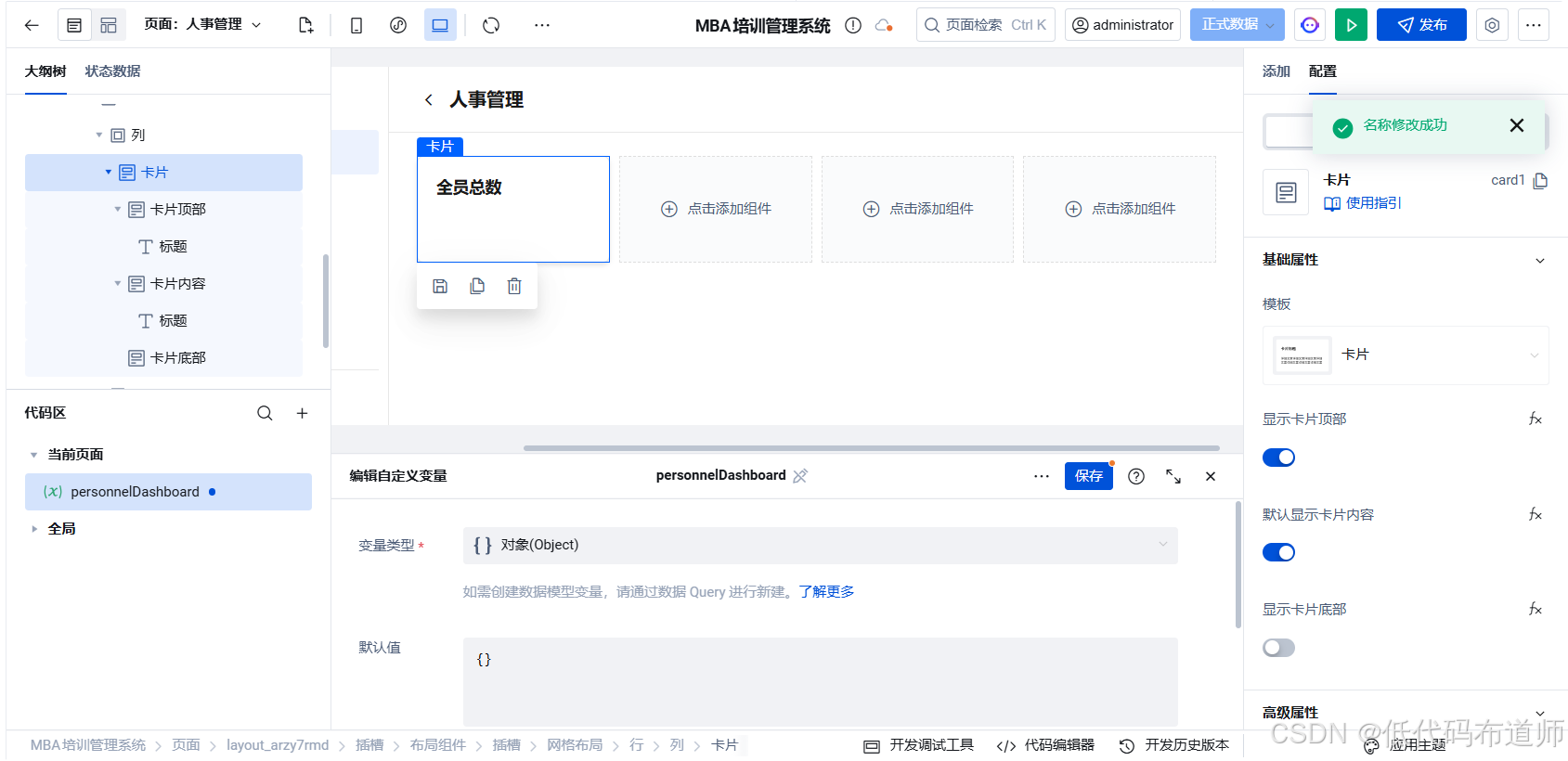The width and height of the screenshot is (1568, 761).
Task: Click the 页面检索 search box
Action: point(985,25)
